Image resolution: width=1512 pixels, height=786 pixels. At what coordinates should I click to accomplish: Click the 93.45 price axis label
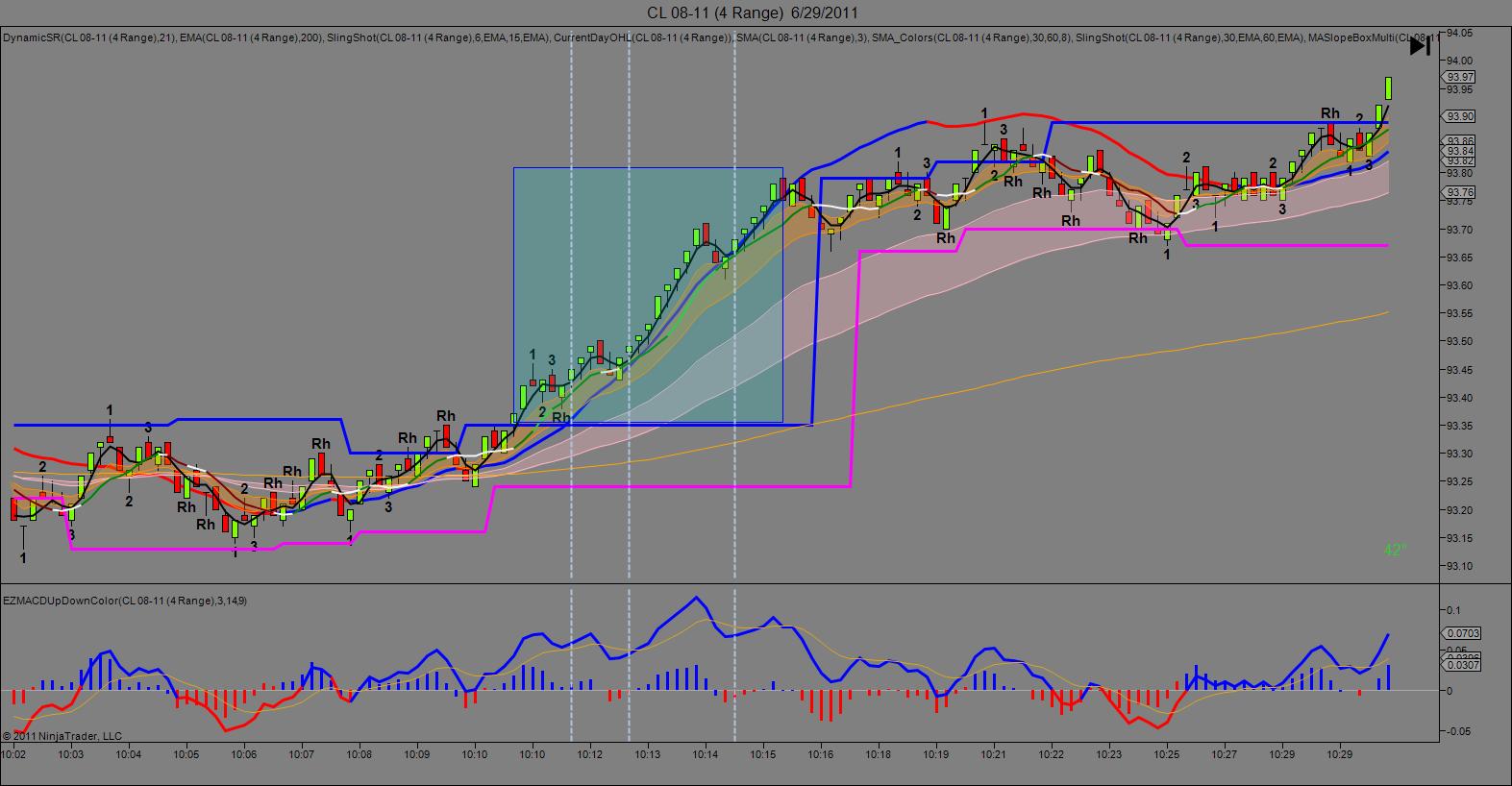click(1459, 370)
